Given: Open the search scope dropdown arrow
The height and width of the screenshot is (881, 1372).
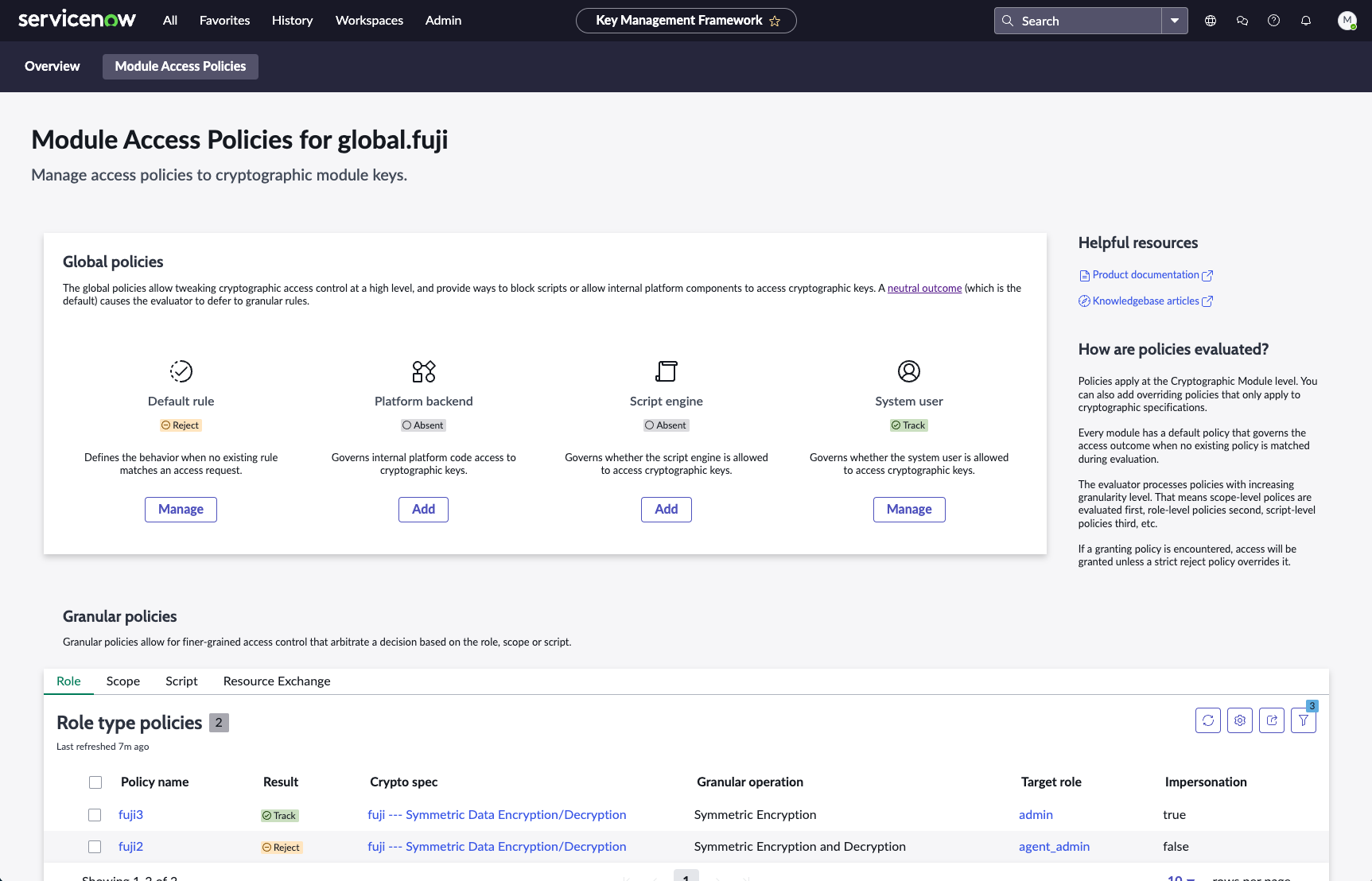Looking at the screenshot, I should click(1175, 21).
